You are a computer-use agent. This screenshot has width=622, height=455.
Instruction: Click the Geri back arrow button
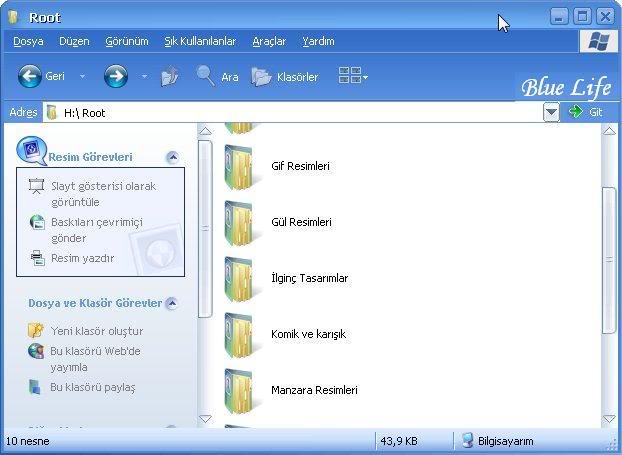[30, 76]
